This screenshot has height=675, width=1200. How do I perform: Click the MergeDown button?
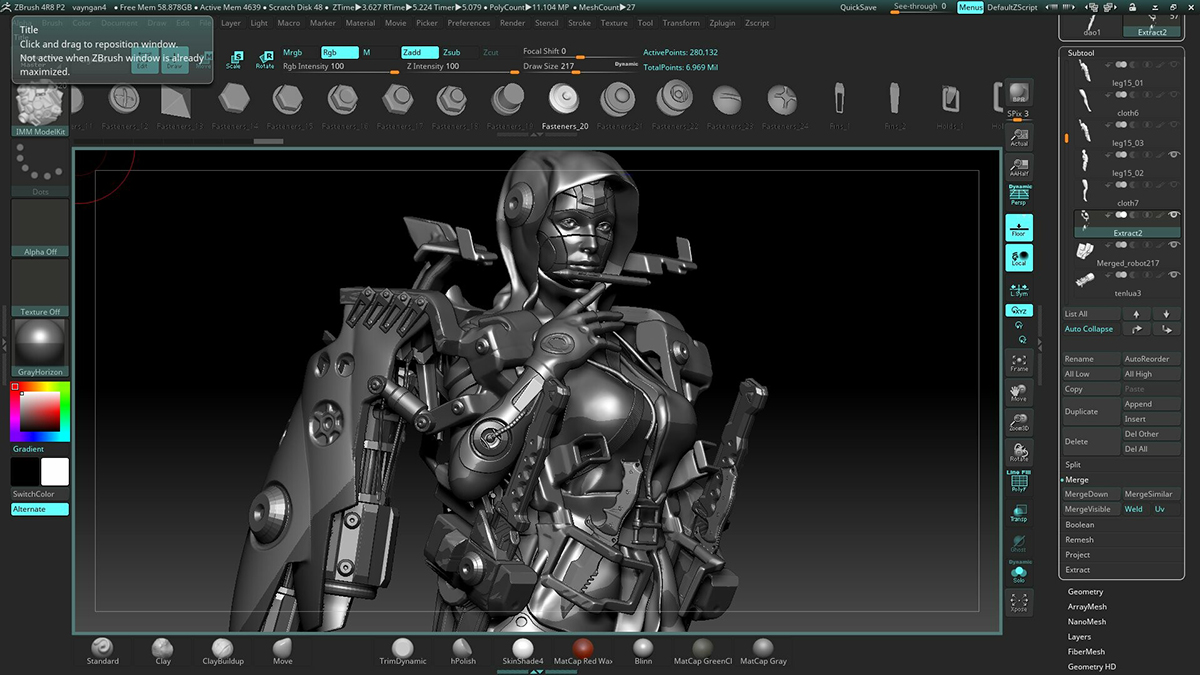(1086, 494)
